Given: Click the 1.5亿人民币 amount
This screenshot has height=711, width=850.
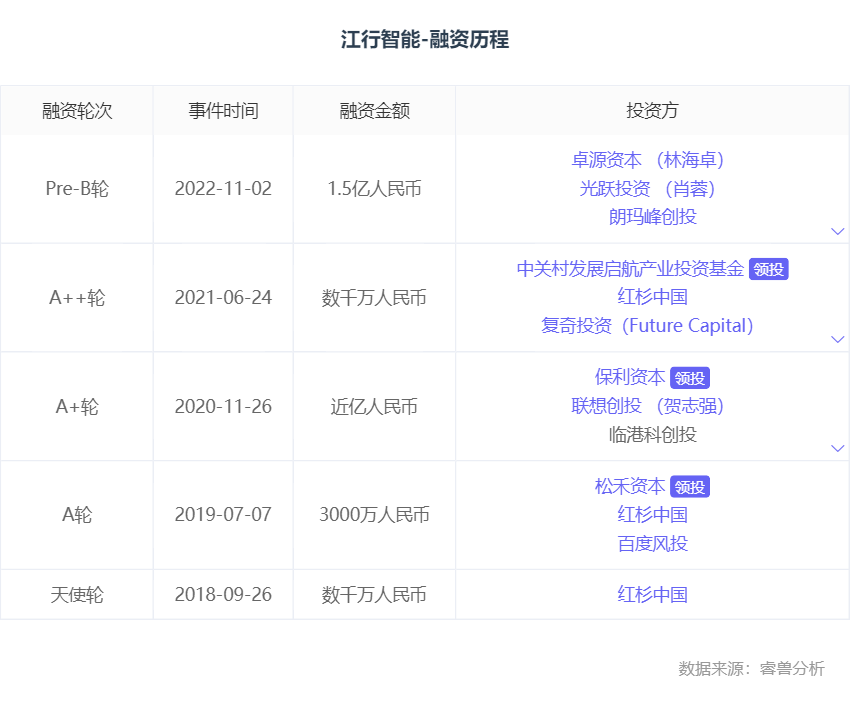Looking at the screenshot, I should [375, 189].
